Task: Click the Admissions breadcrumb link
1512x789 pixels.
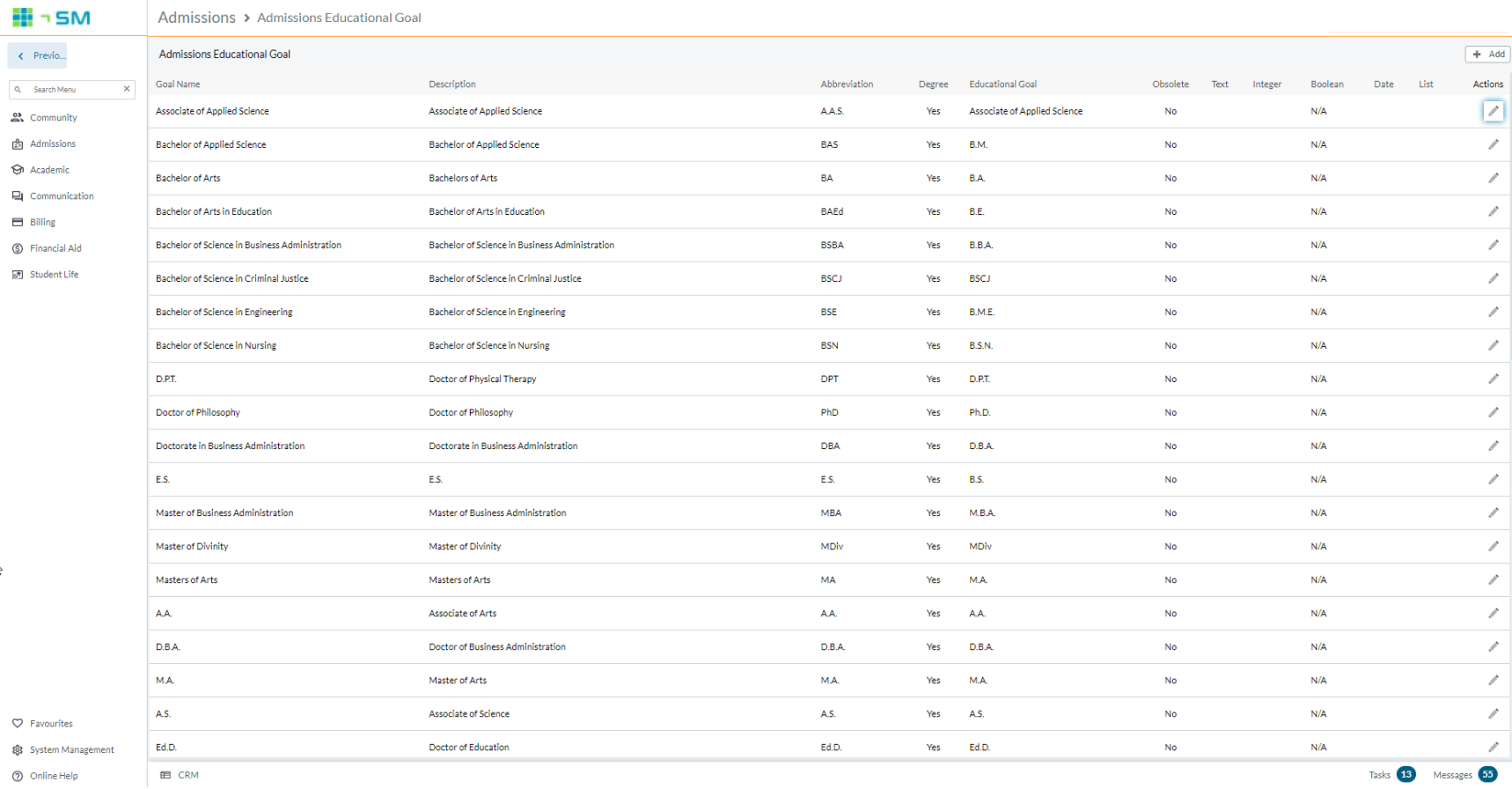Action: 196,18
